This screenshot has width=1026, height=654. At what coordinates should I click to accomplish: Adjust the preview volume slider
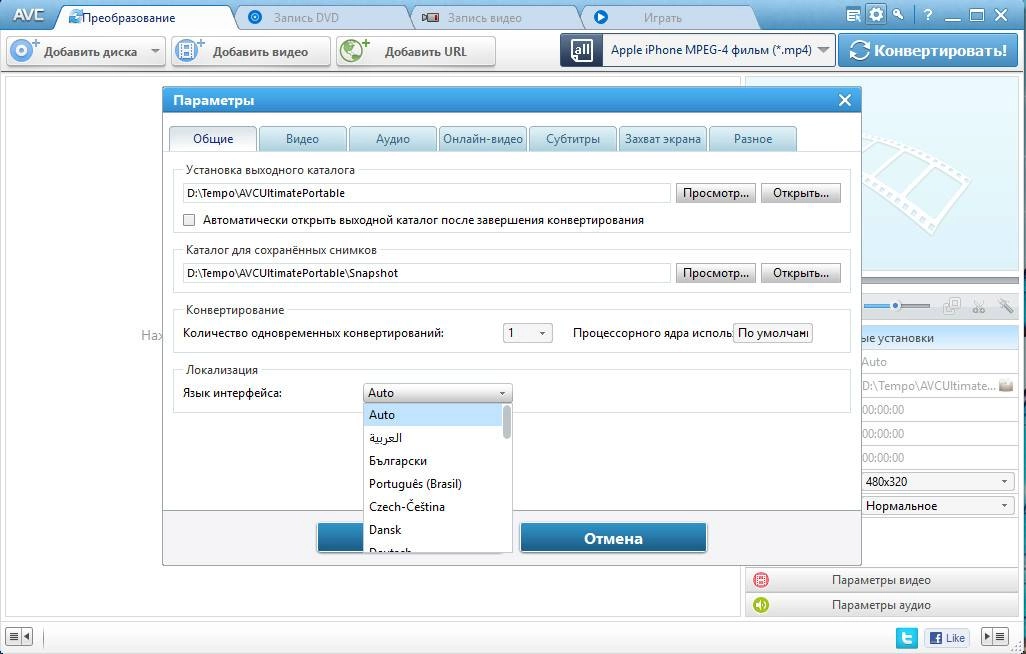(896, 306)
